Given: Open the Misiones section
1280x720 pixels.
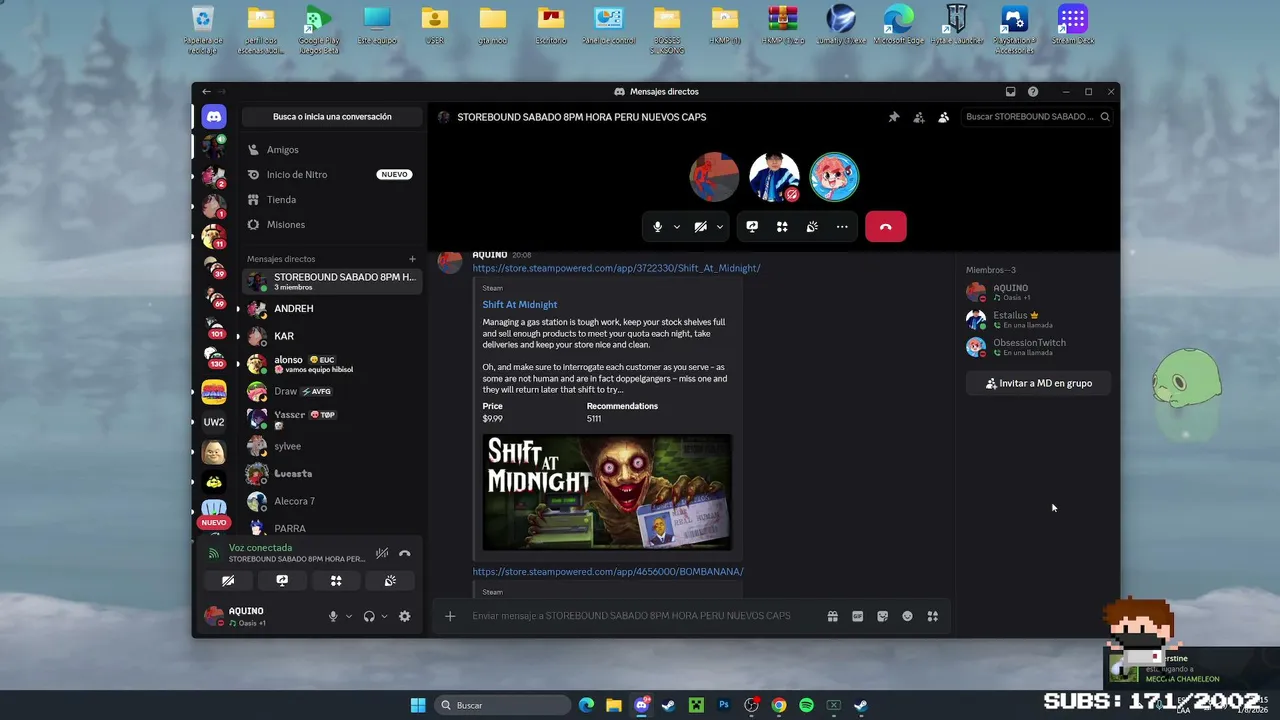Looking at the screenshot, I should tap(331, 225).
